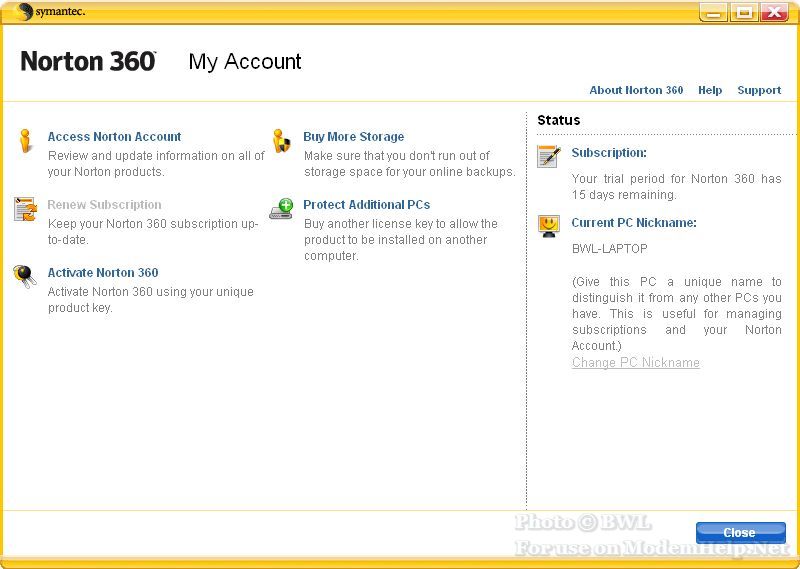Click the Activate Norton 360 keys icon
The width and height of the screenshot is (800, 569).
tap(25, 276)
